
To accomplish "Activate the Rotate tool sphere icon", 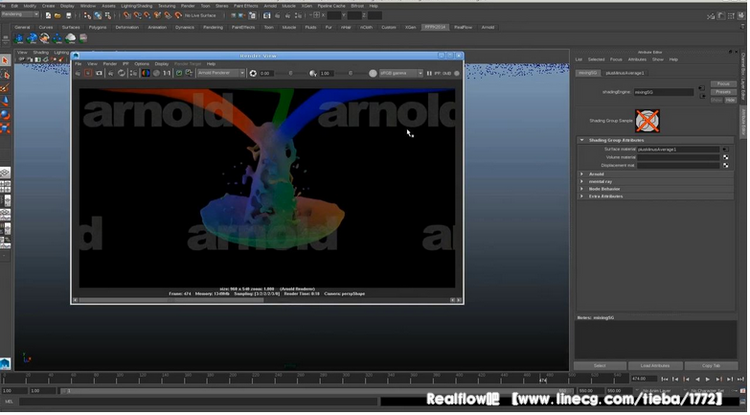I will click(5, 115).
